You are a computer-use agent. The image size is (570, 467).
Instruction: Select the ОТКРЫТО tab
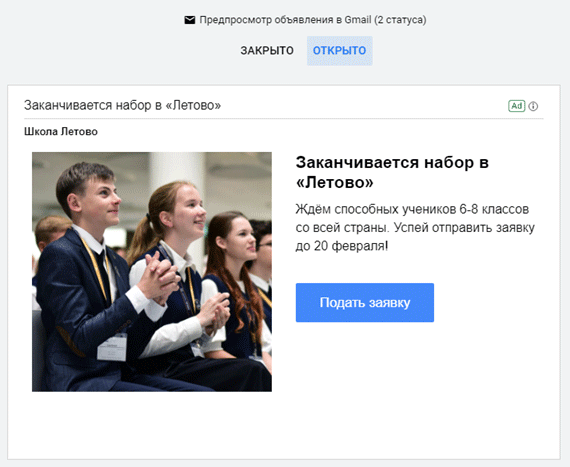340,51
